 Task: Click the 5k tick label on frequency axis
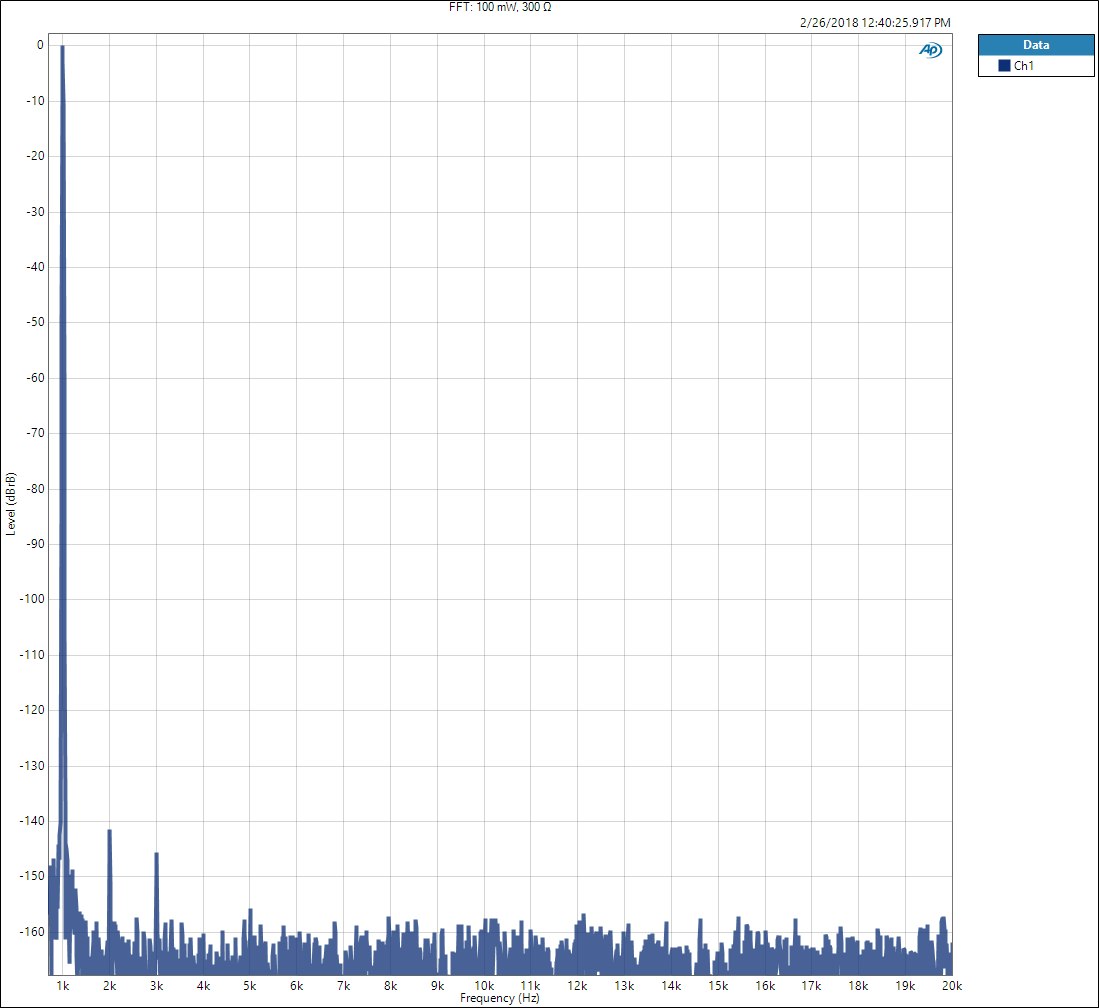tap(250, 986)
